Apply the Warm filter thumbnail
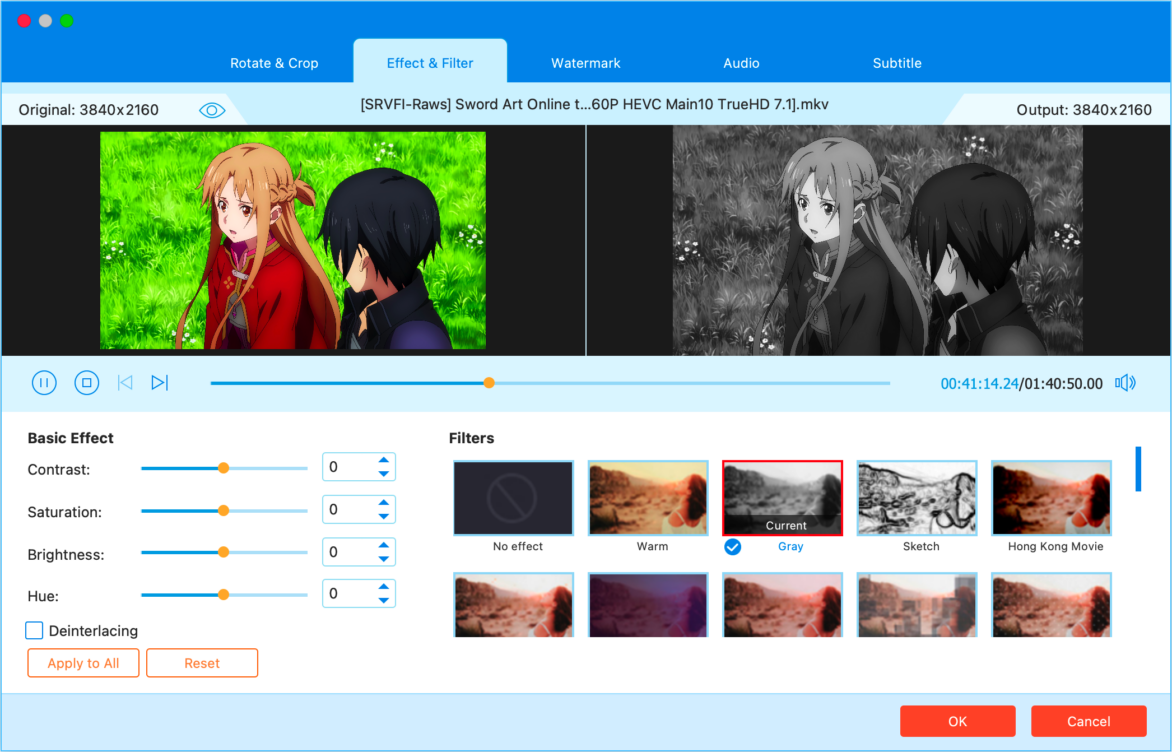1172x752 pixels. [x=648, y=498]
